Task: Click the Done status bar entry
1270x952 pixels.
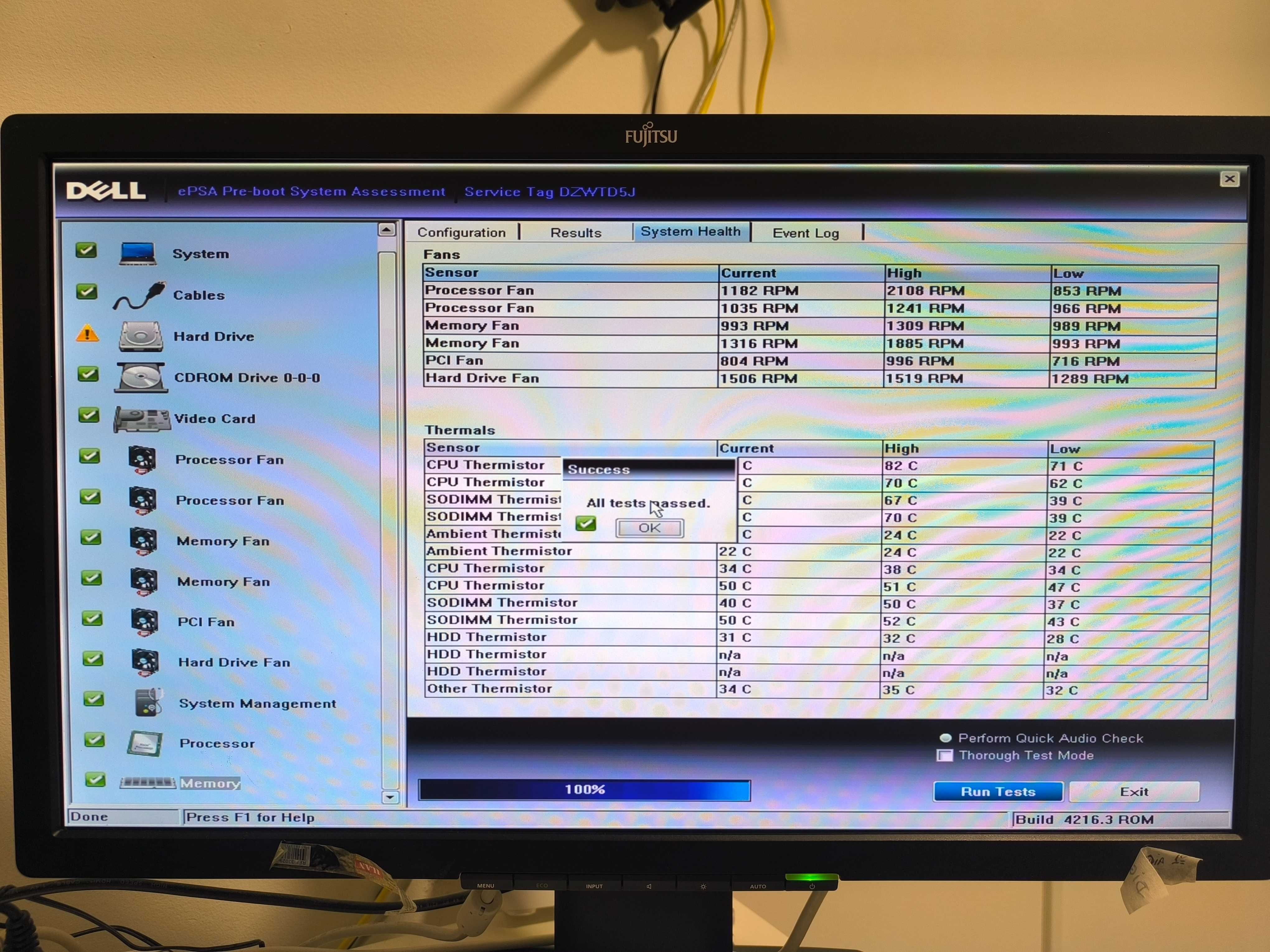Action: [89, 817]
